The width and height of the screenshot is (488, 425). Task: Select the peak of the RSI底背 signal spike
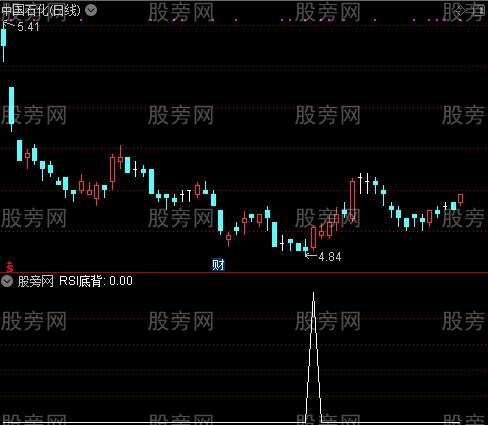(x=313, y=293)
